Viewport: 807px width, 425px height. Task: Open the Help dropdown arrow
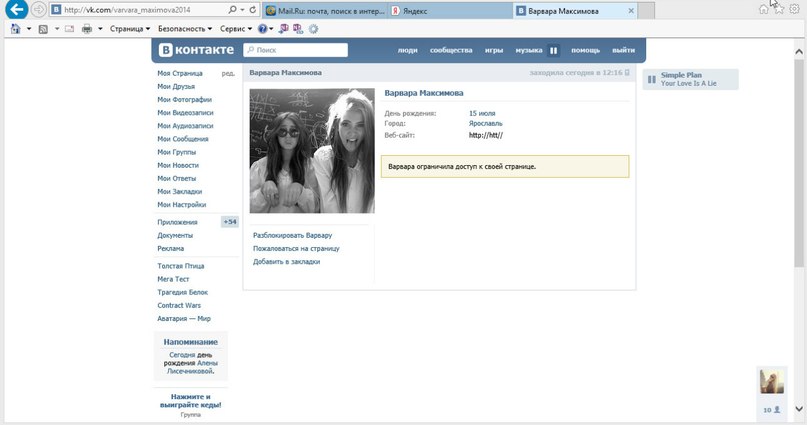pyautogui.click(x=271, y=29)
